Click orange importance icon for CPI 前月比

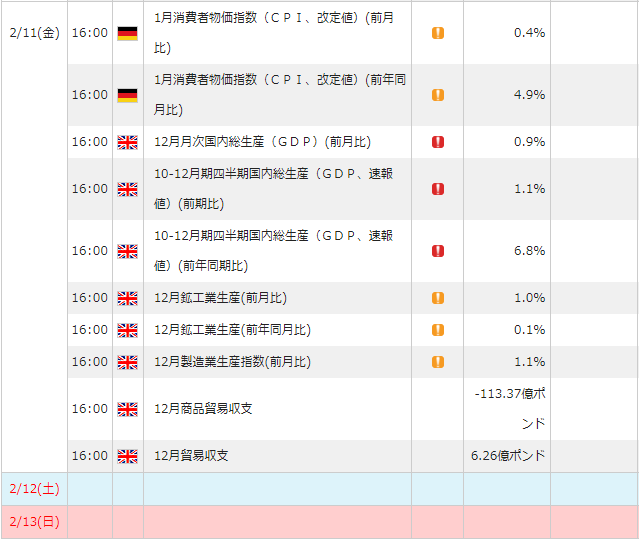click(x=438, y=33)
